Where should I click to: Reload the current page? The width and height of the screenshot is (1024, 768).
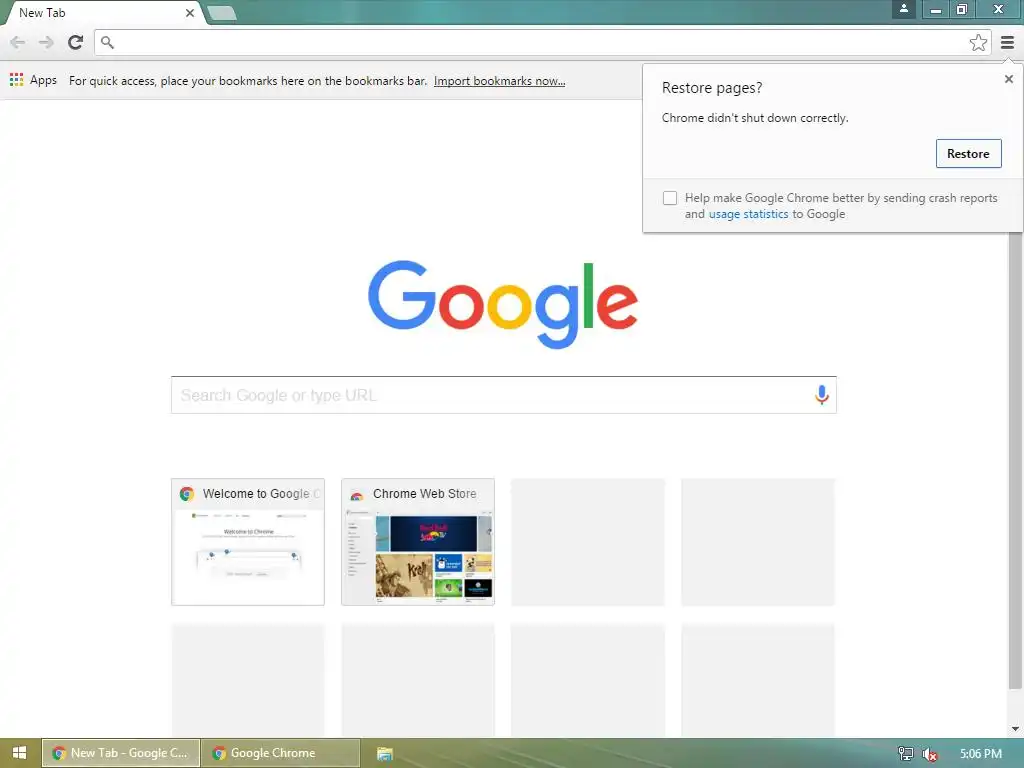pos(76,42)
